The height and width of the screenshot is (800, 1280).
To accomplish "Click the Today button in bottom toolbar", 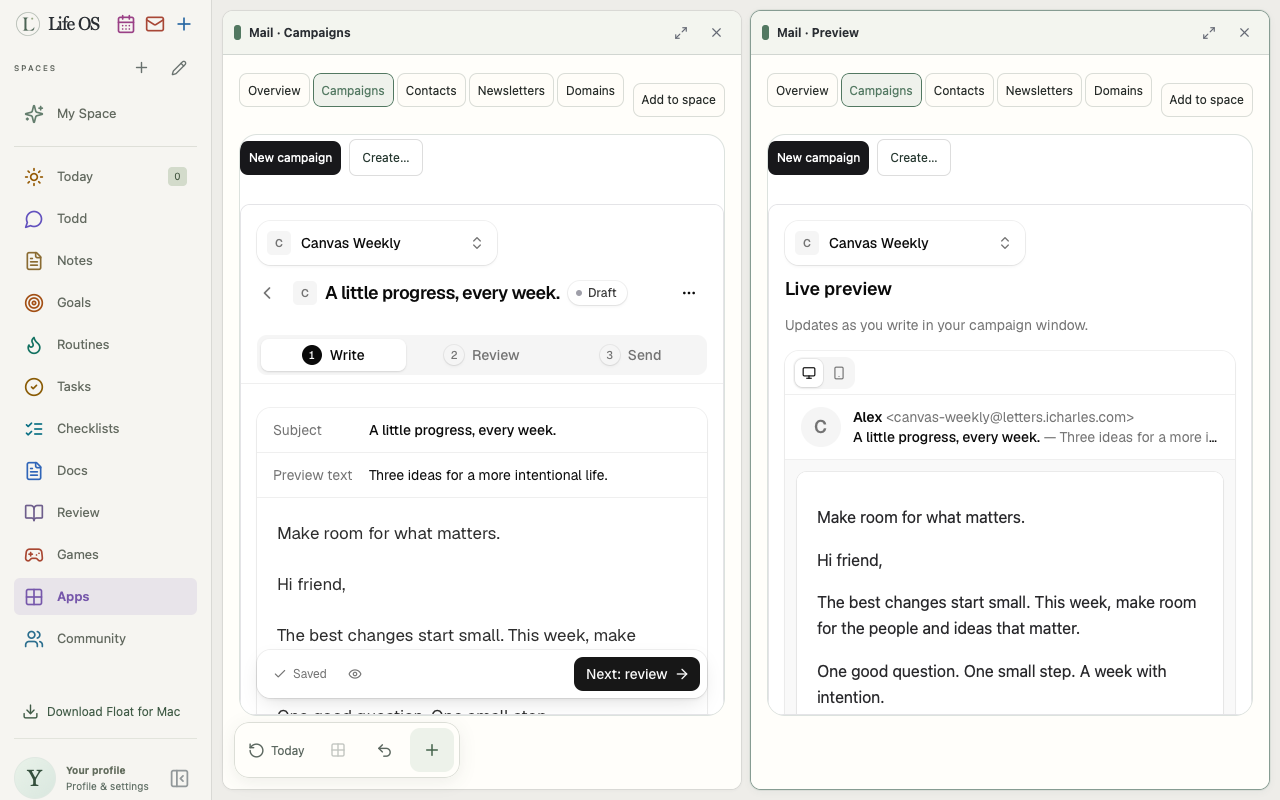I will 277,750.
